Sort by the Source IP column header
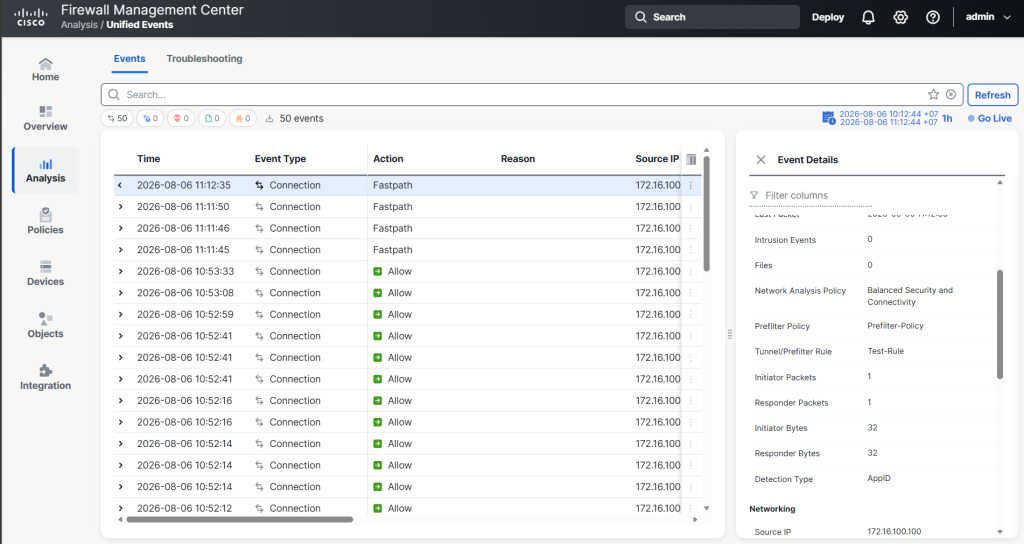Screen dimensions: 1024x544 tap(657, 159)
